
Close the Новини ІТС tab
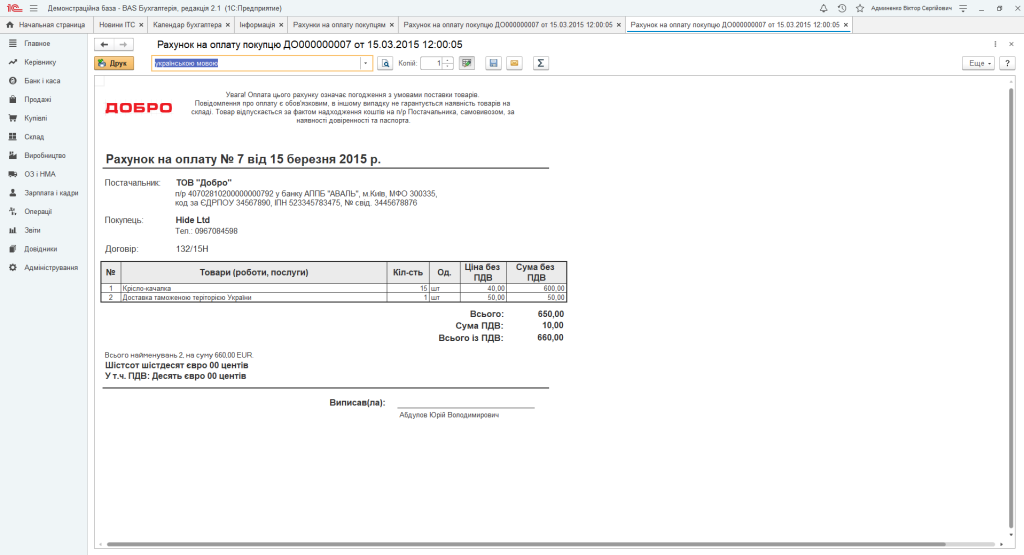click(141, 25)
